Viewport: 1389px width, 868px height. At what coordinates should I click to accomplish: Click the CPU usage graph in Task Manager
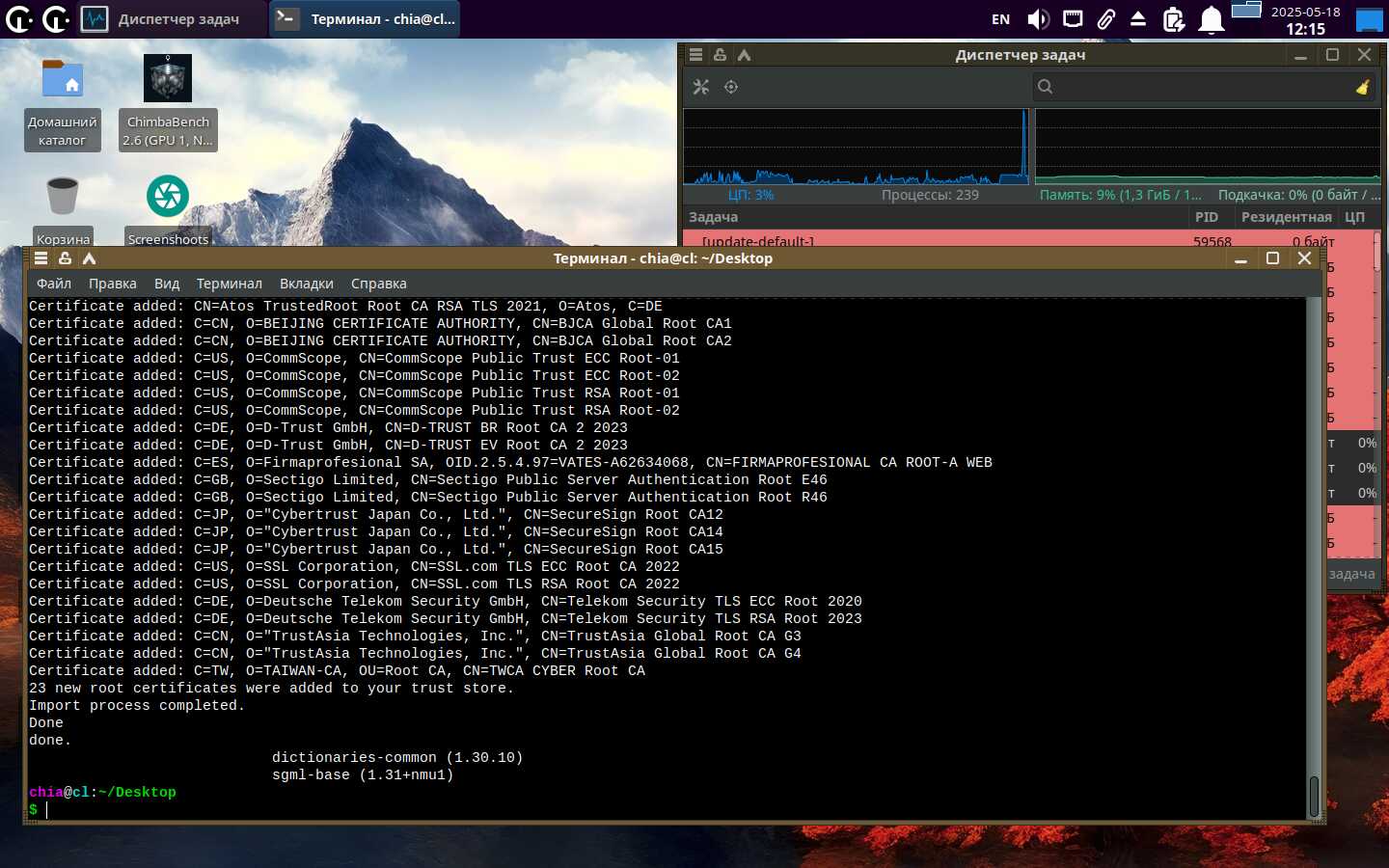856,146
